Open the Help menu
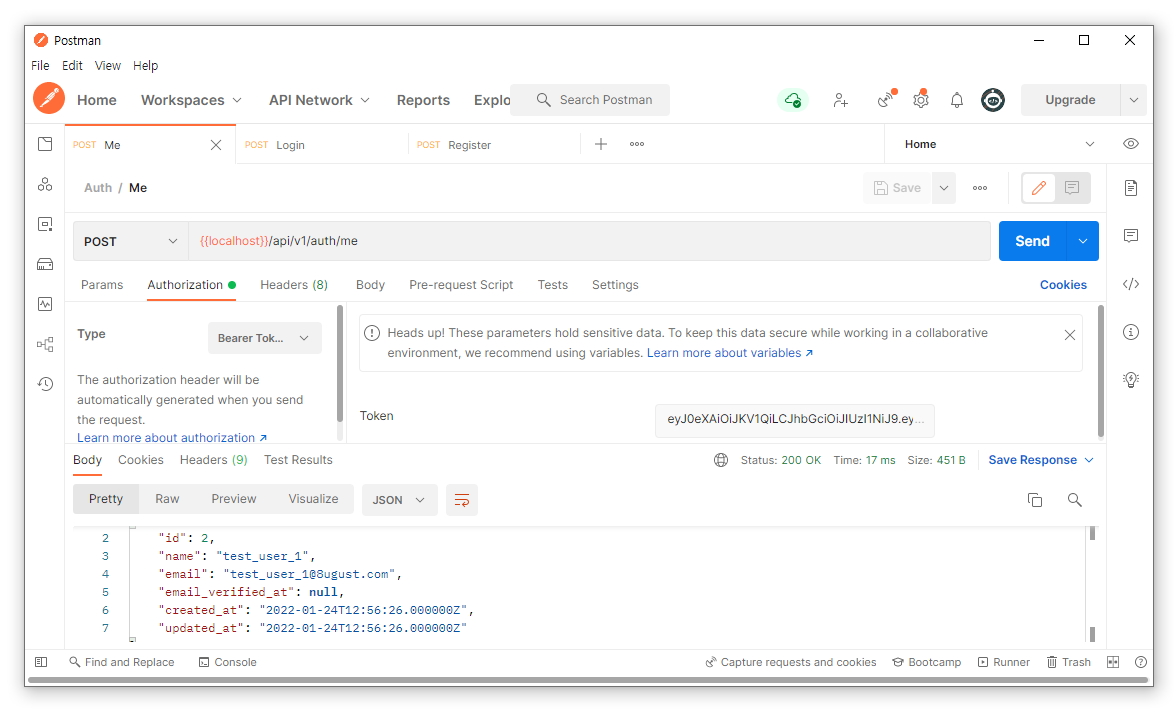Screen dimensions: 1174x714 145,66
